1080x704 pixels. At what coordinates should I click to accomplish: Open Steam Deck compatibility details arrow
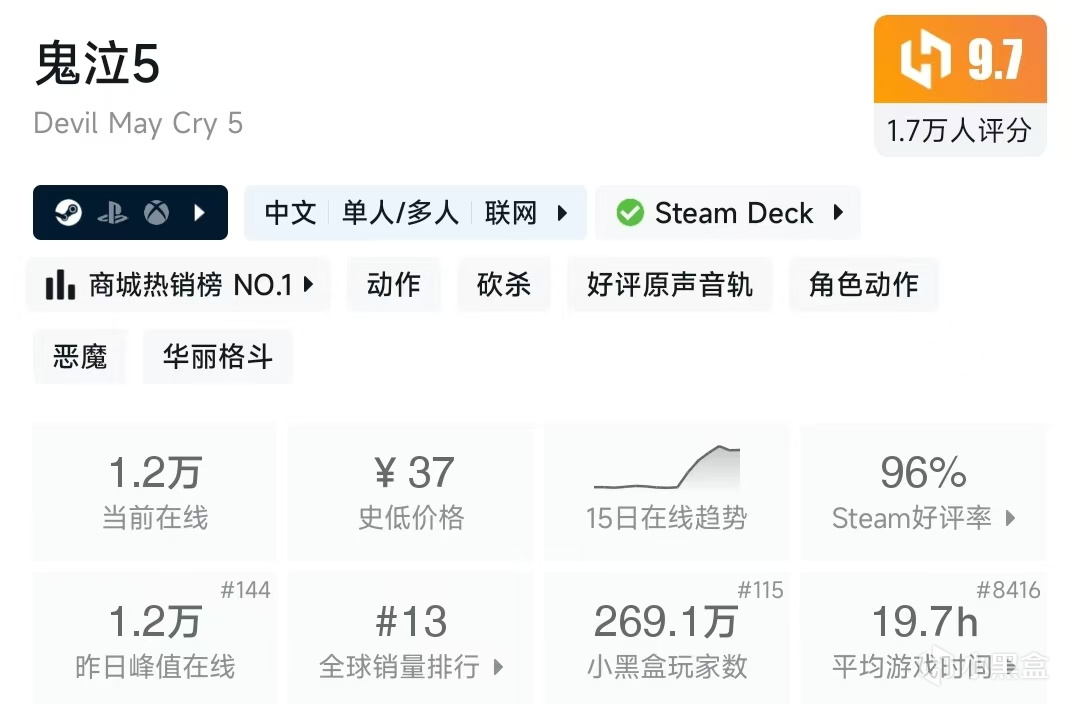[838, 212]
